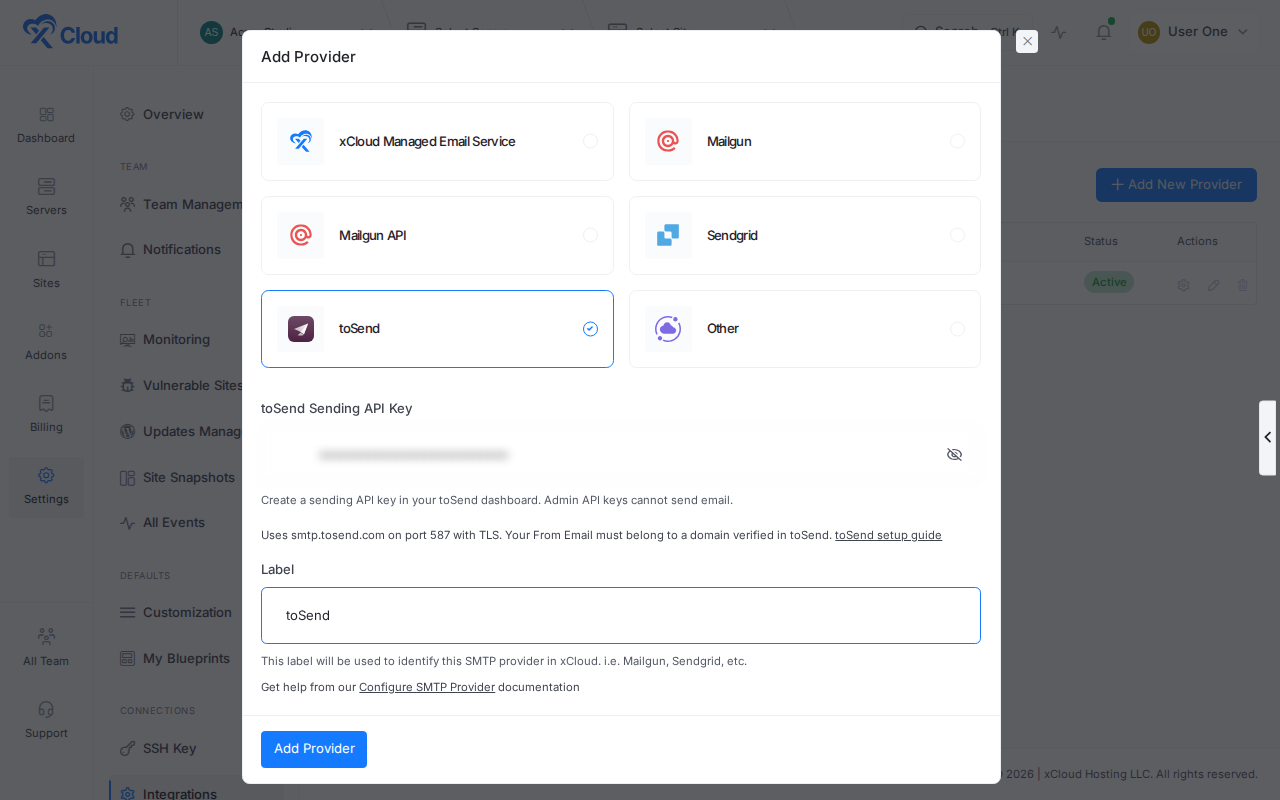Click the Mailgun API logo icon
Screen dimensions: 1280x800
pos(300,235)
